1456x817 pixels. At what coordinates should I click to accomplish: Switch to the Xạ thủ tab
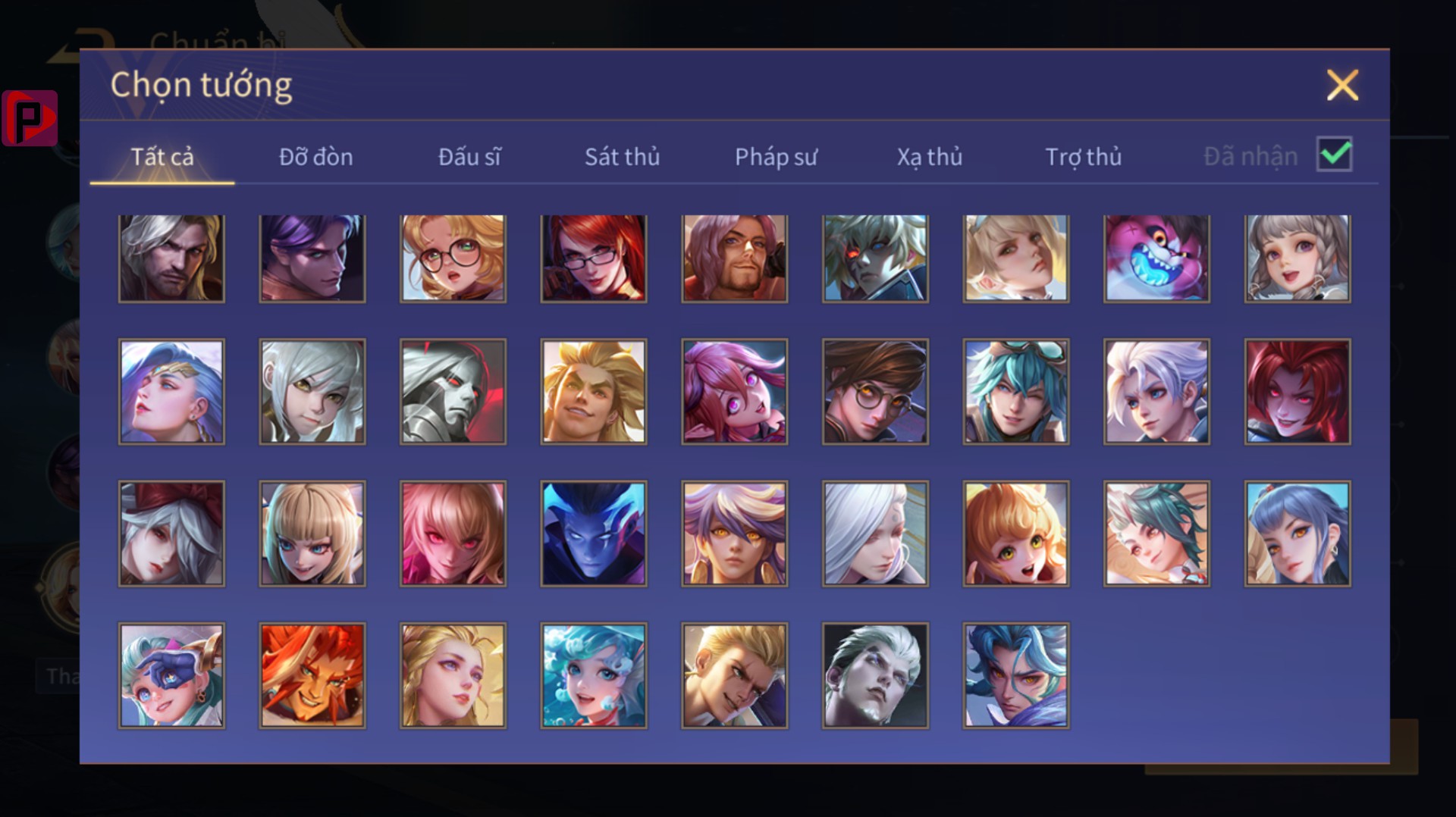(x=930, y=157)
